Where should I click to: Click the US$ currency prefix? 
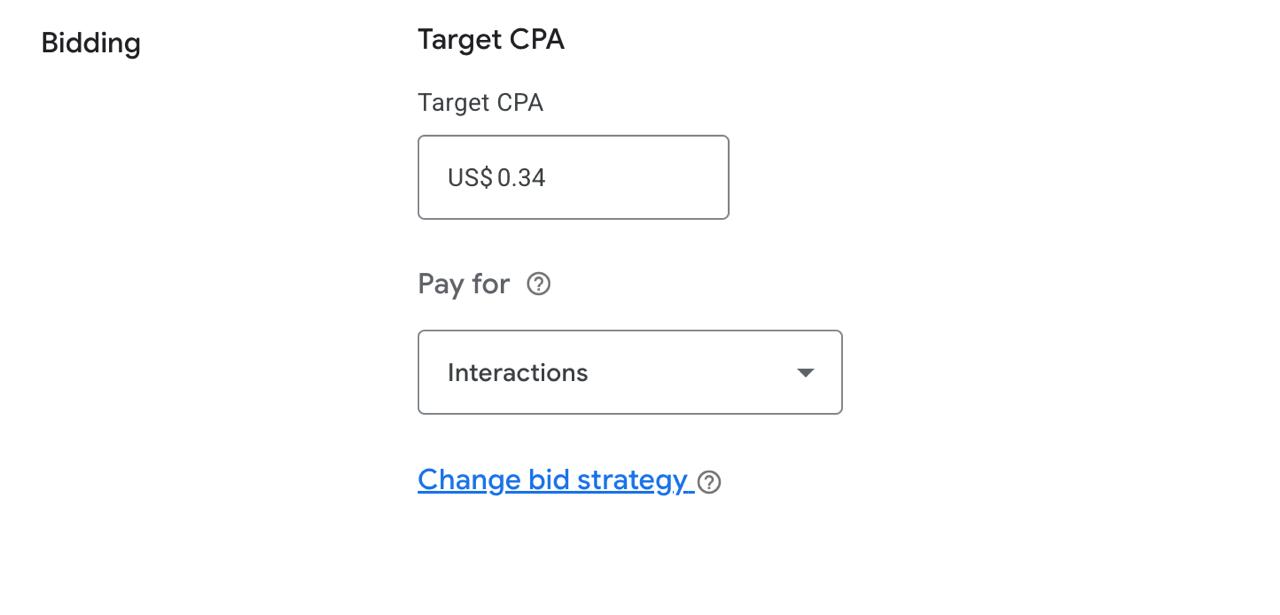point(470,178)
